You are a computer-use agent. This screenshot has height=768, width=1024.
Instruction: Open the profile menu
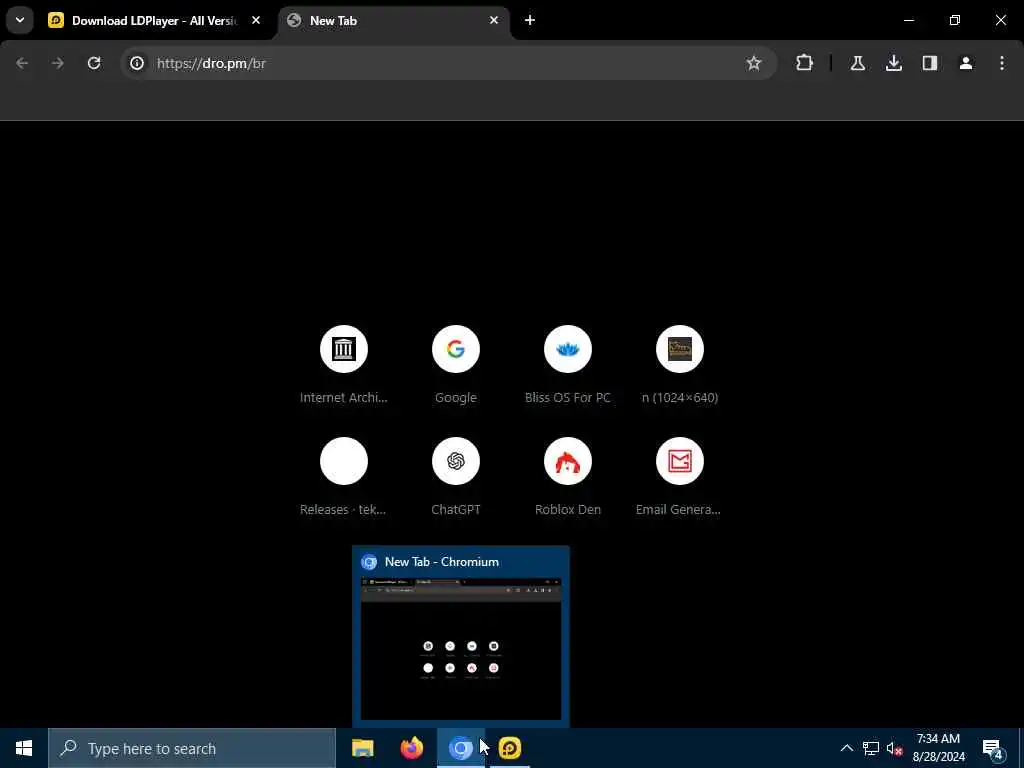click(966, 63)
